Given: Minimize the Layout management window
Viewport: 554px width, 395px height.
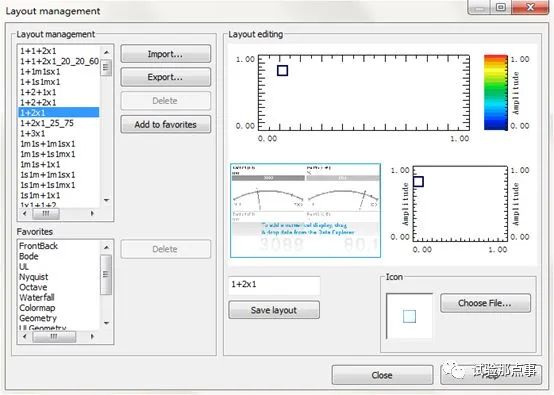Looking at the screenshot, I should pos(479,7).
